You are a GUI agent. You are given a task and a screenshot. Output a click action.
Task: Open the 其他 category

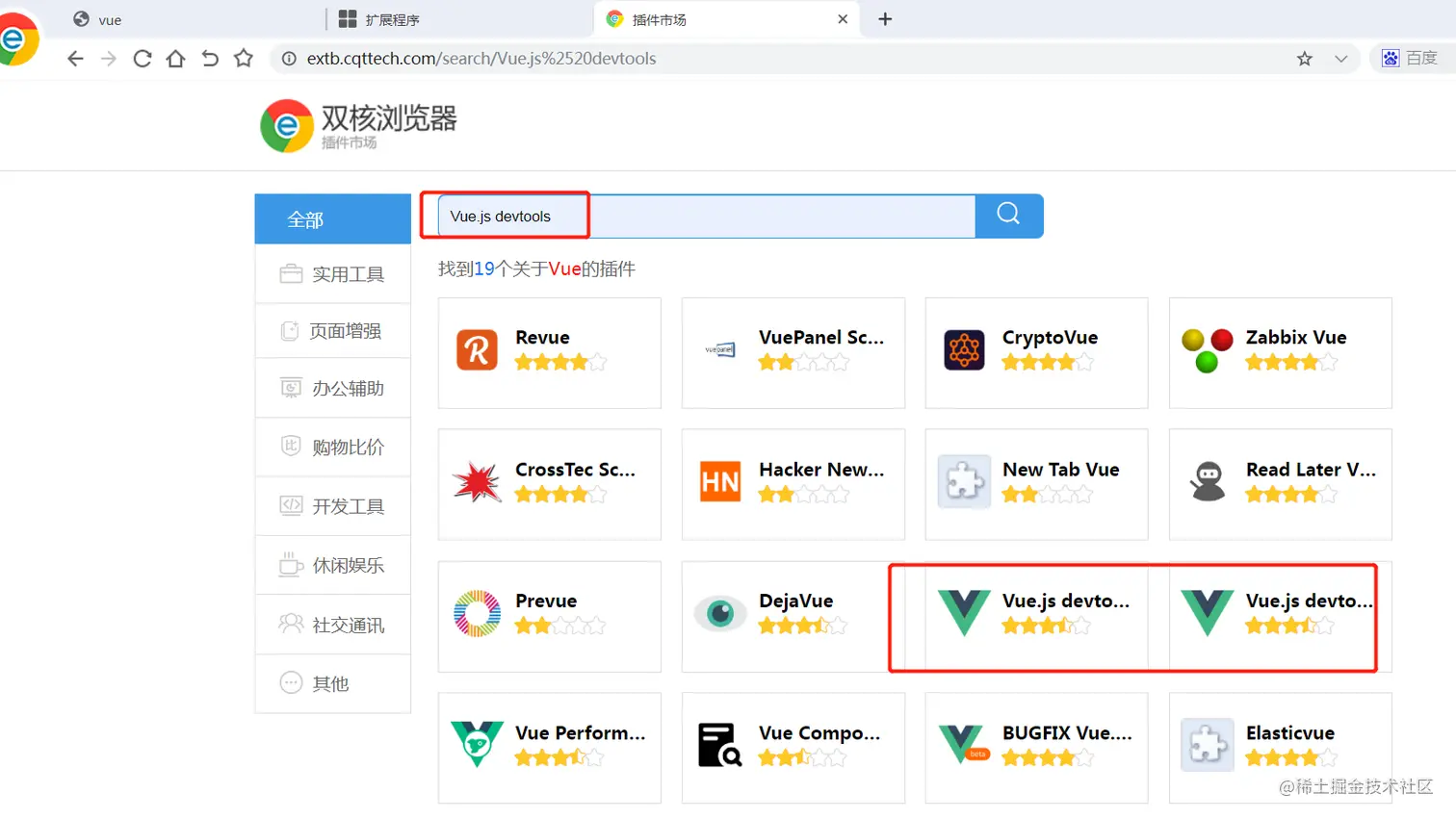(x=332, y=683)
